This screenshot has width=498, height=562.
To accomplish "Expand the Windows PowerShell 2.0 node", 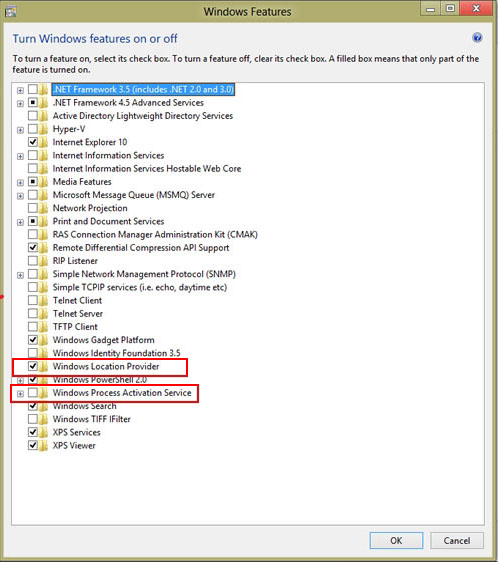I will click(x=20, y=380).
